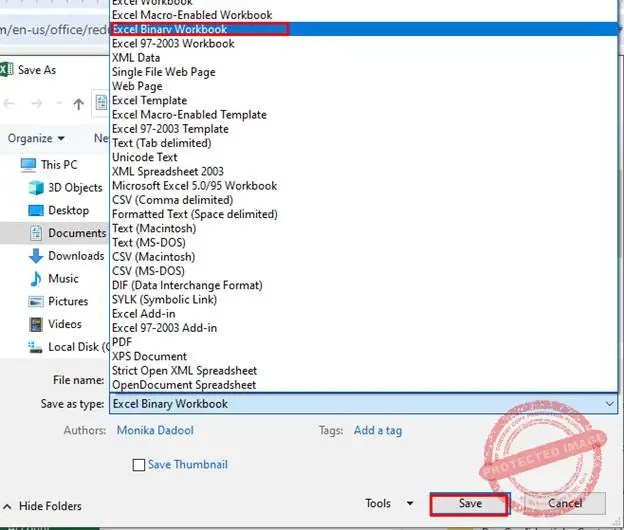The height and width of the screenshot is (530, 624).
Task: Choose Excel Binary Workbook in the list
Action: pos(363,29)
